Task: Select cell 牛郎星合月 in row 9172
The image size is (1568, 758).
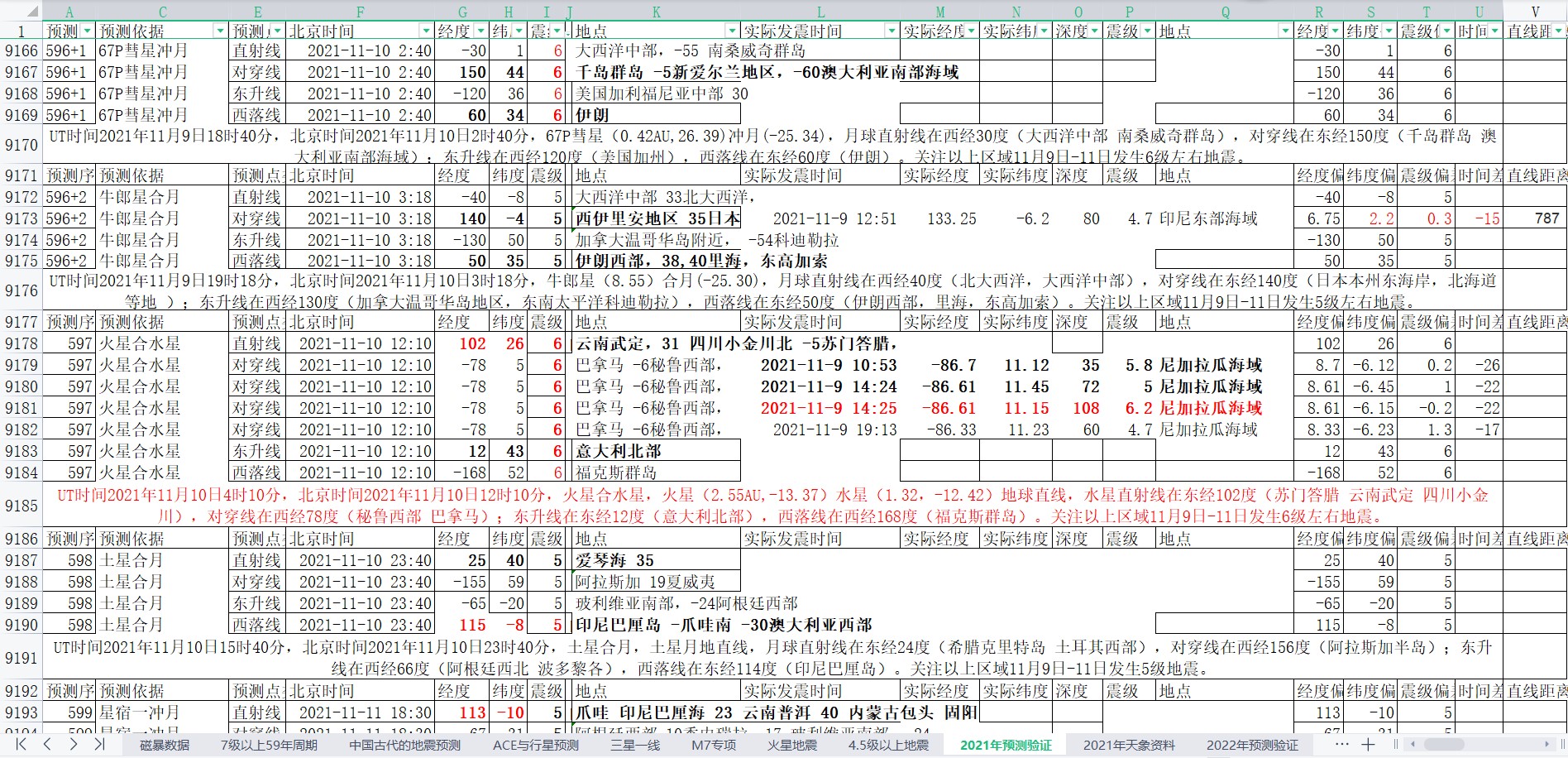Action: coord(163,197)
